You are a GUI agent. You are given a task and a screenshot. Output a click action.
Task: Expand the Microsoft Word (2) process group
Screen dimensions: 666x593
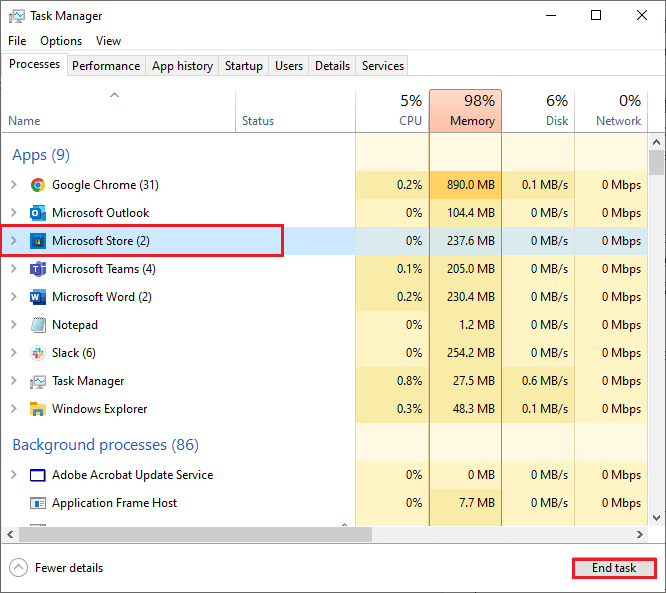tap(14, 297)
